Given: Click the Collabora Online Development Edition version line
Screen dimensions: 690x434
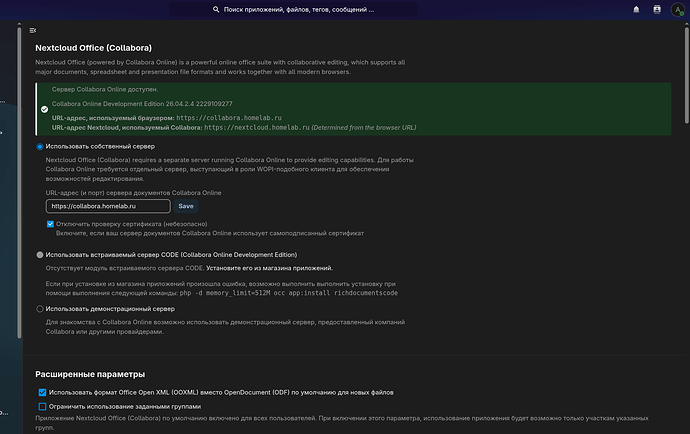Looking at the screenshot, I should (x=142, y=104).
